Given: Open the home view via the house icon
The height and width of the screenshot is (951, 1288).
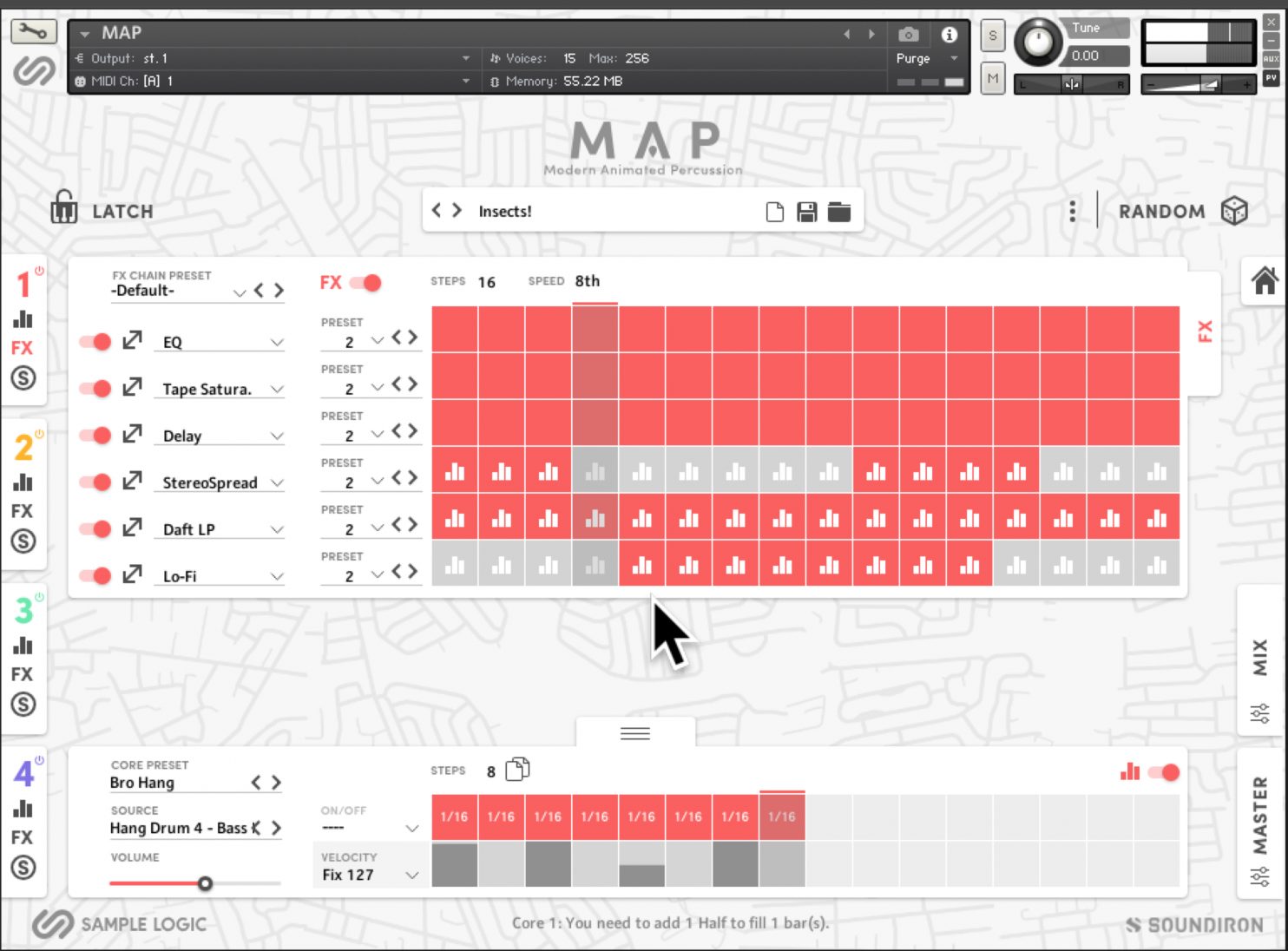Looking at the screenshot, I should coord(1264,282).
